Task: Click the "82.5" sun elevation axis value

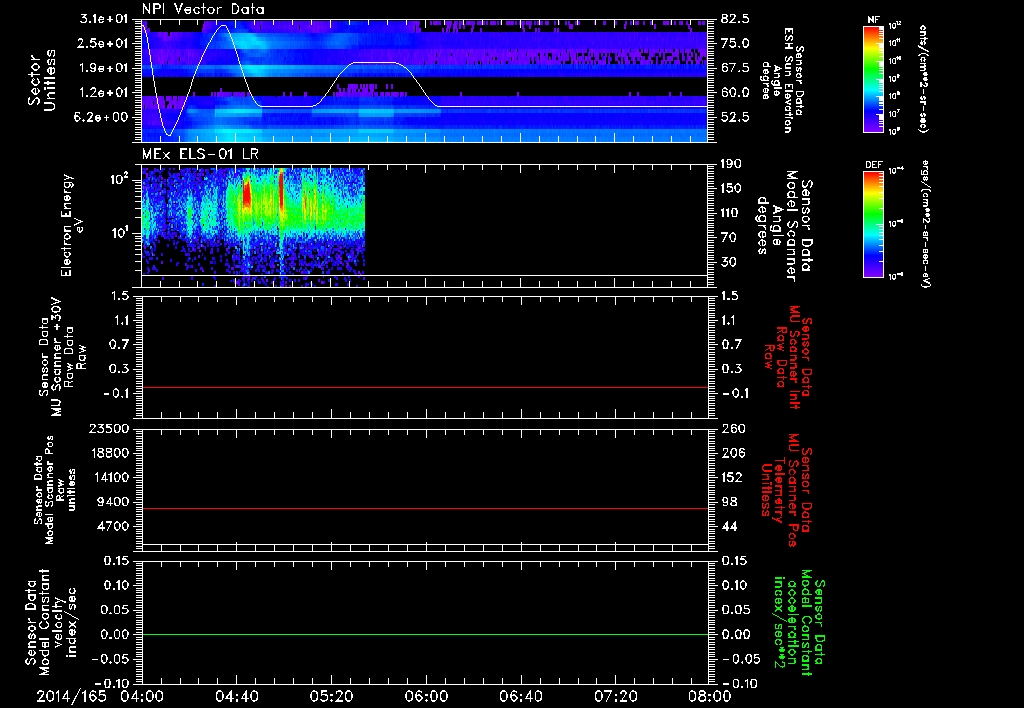Action: [735, 19]
